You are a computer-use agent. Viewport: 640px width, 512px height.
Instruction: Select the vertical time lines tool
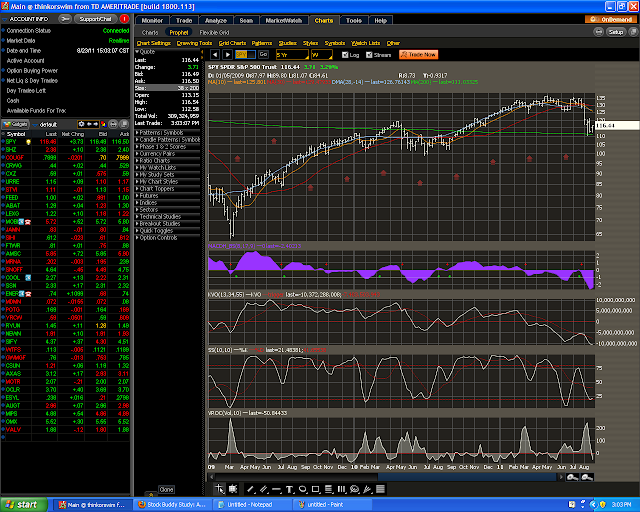(341, 489)
